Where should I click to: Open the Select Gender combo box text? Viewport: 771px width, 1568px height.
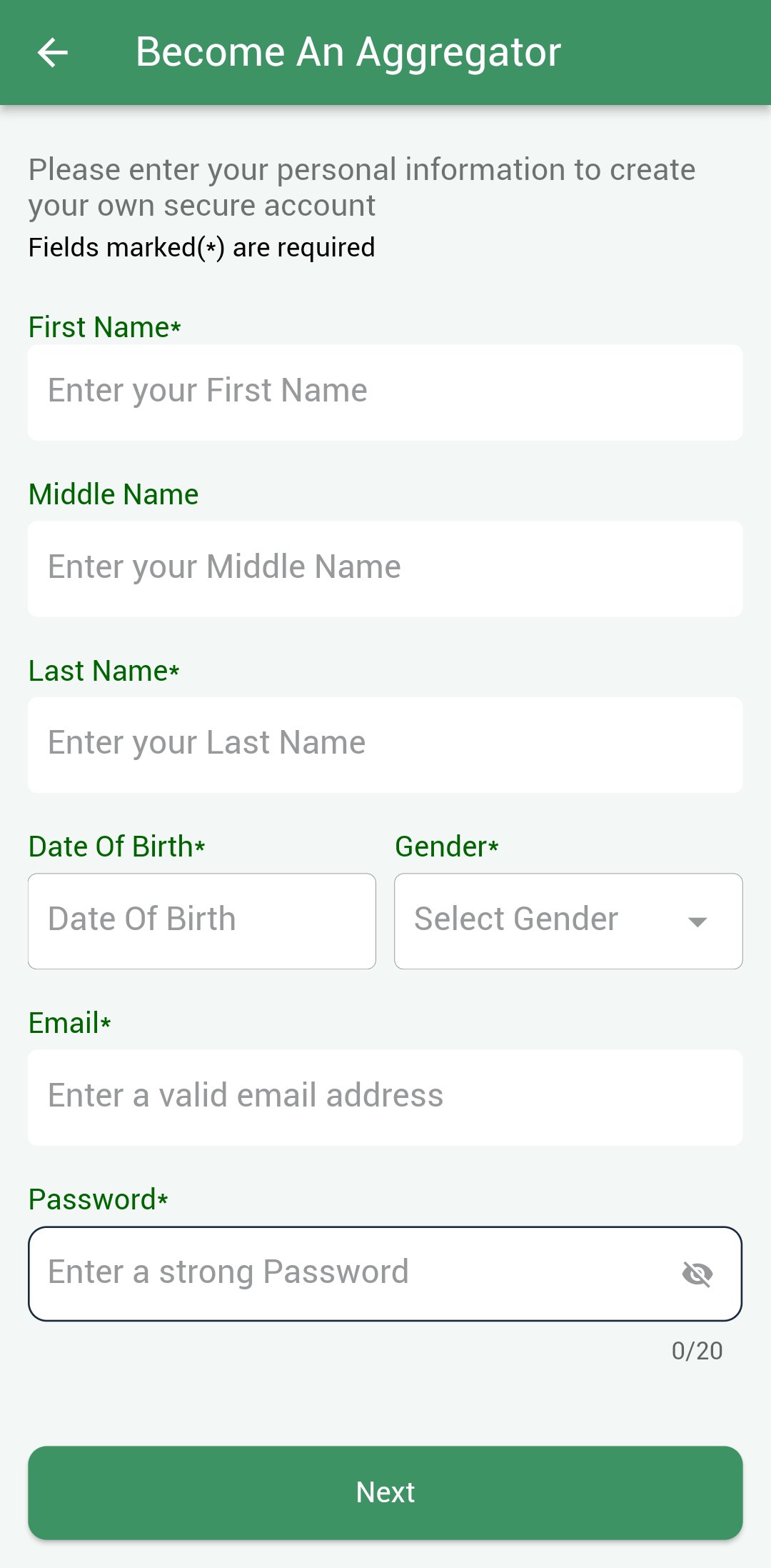[516, 919]
